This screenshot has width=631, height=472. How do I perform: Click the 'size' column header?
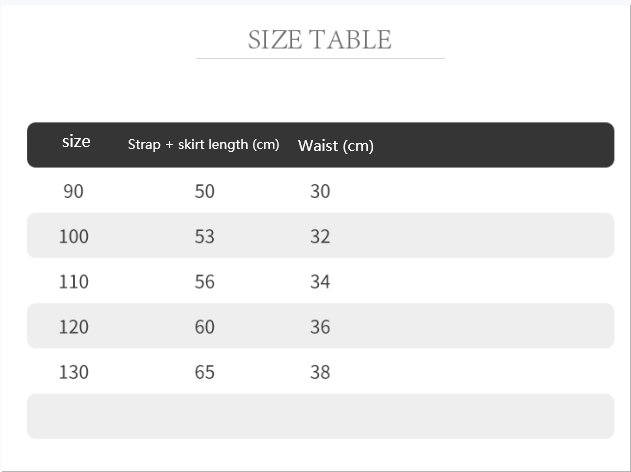pos(76,142)
